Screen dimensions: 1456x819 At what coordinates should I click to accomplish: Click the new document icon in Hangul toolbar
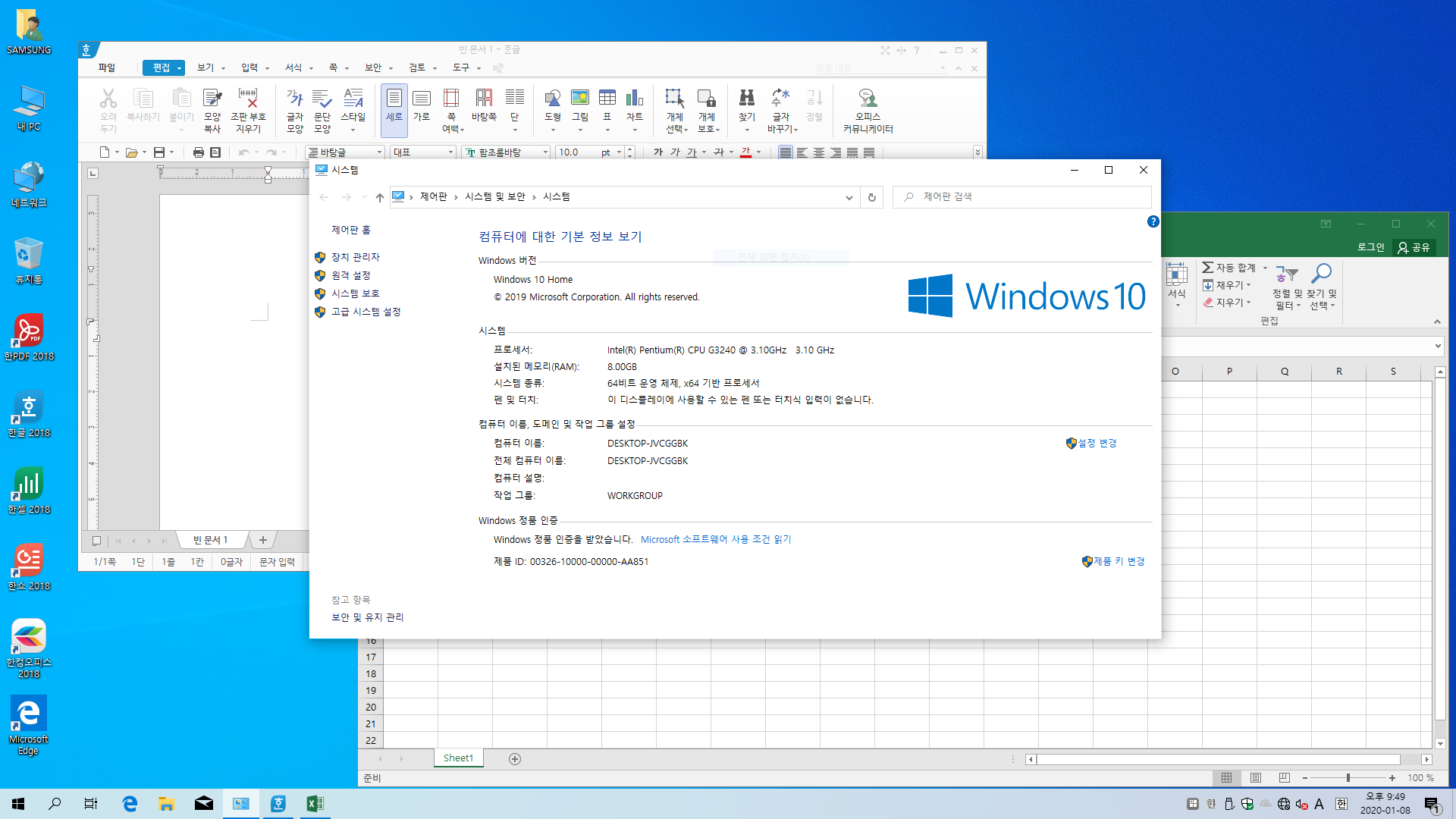[105, 152]
